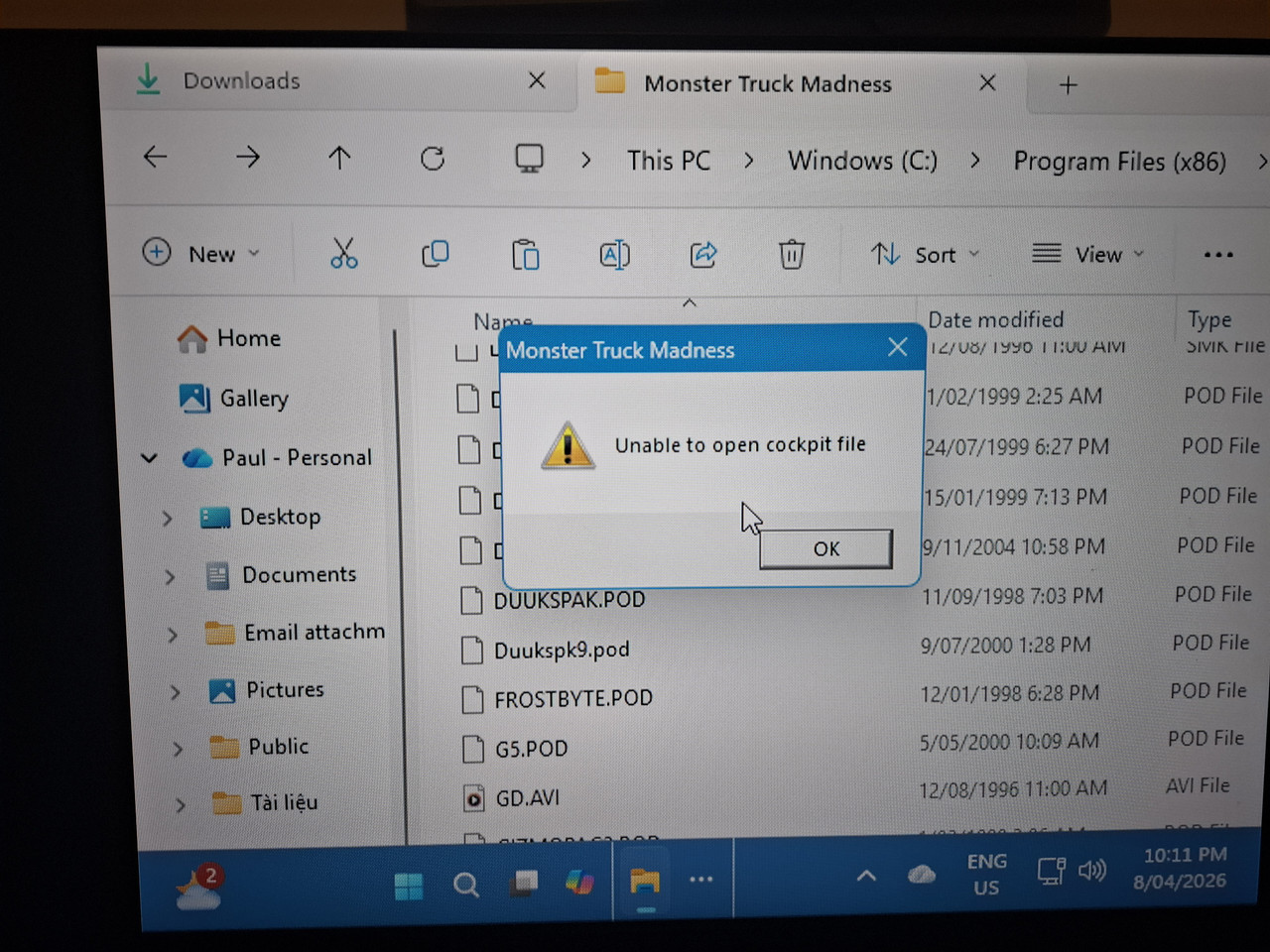This screenshot has width=1270, height=952.
Task: Expand the Documents folder node
Action: 171,576
